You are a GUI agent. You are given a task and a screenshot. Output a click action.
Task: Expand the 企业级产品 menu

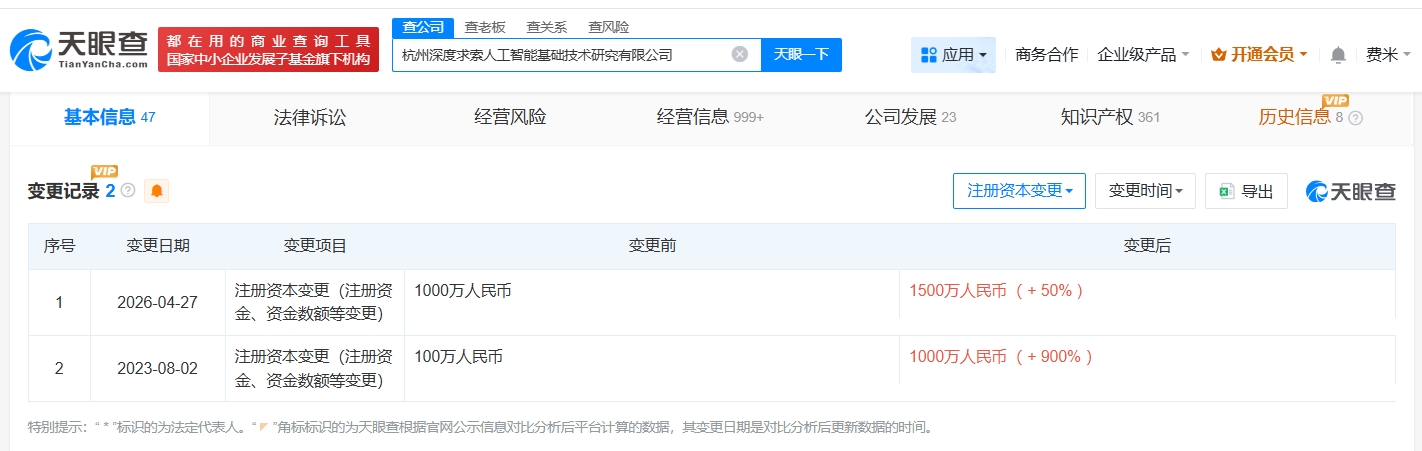pos(1143,55)
